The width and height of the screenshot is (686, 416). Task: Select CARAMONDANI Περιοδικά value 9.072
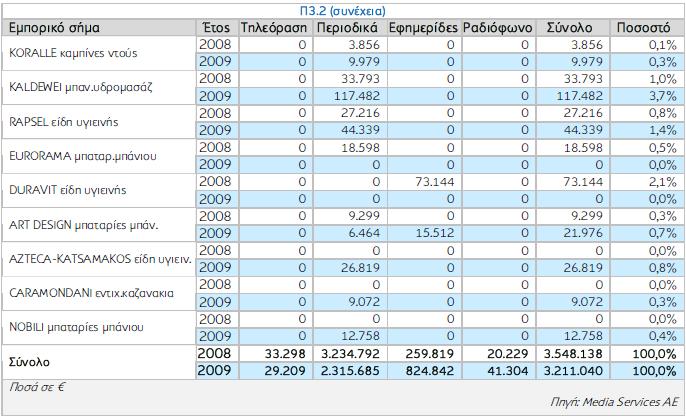click(x=364, y=301)
